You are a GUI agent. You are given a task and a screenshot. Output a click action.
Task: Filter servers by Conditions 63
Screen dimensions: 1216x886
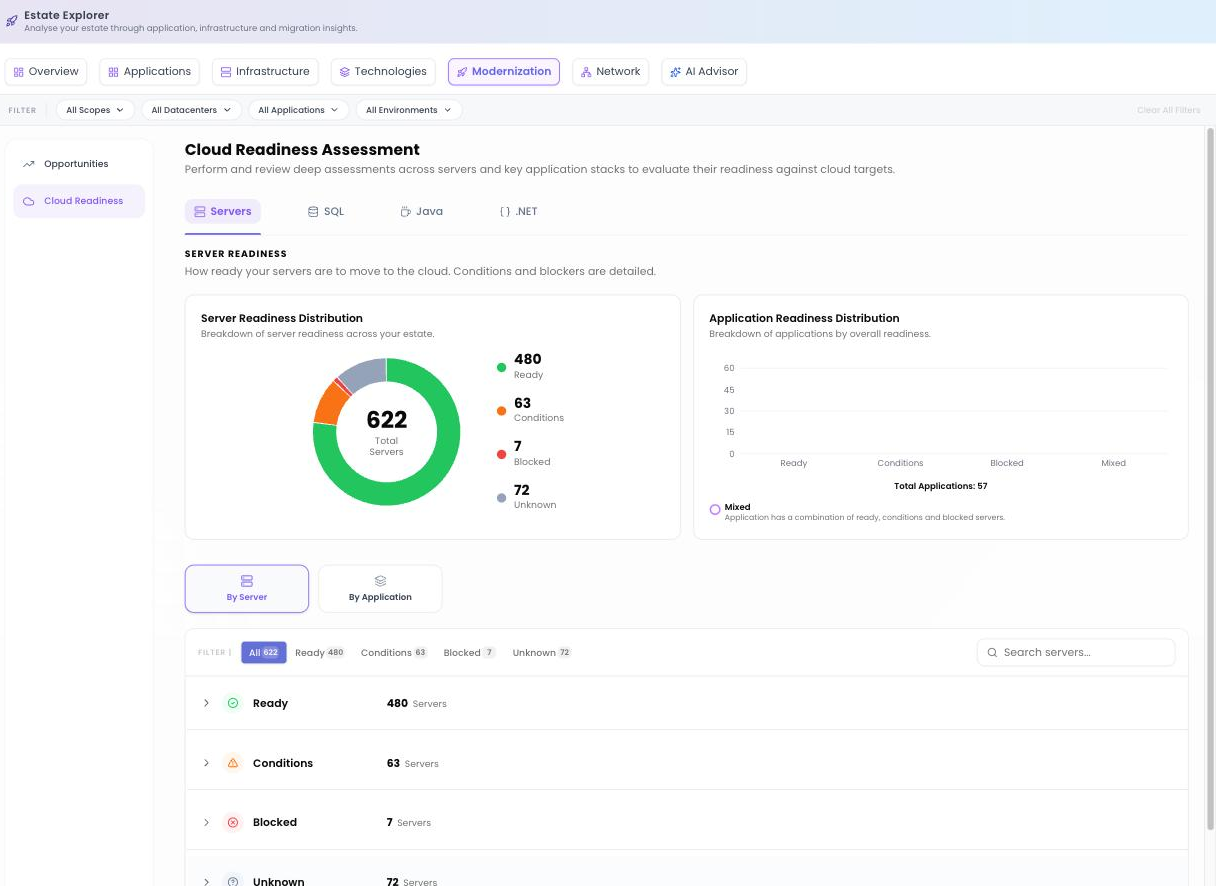[394, 653]
